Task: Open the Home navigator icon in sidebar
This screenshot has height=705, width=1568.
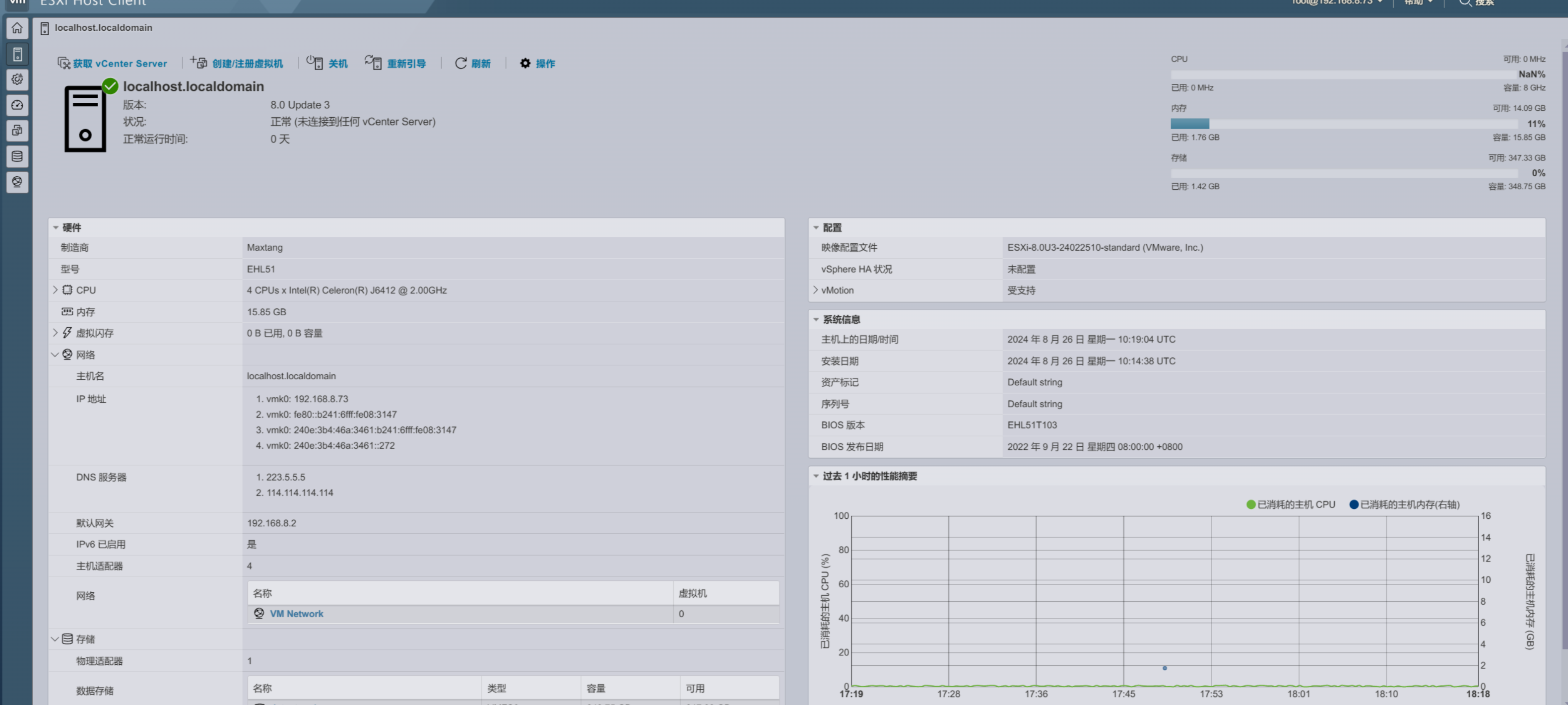Action: click(x=17, y=28)
